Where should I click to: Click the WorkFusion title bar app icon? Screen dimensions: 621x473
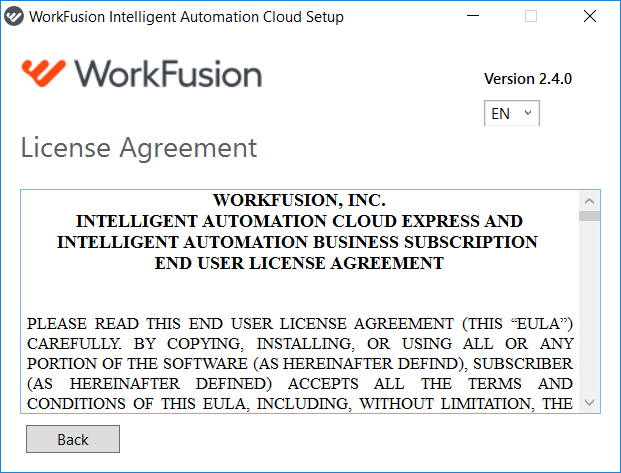click(x=14, y=17)
